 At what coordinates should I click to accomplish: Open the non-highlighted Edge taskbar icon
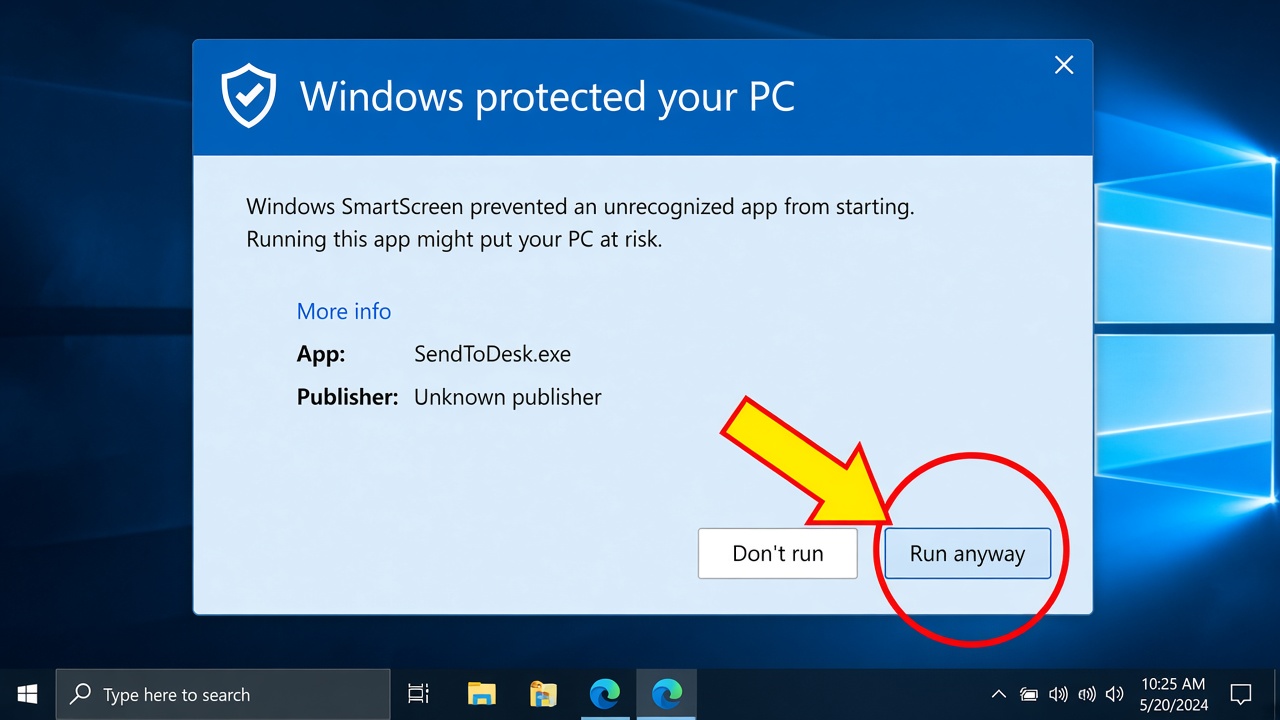tap(604, 694)
